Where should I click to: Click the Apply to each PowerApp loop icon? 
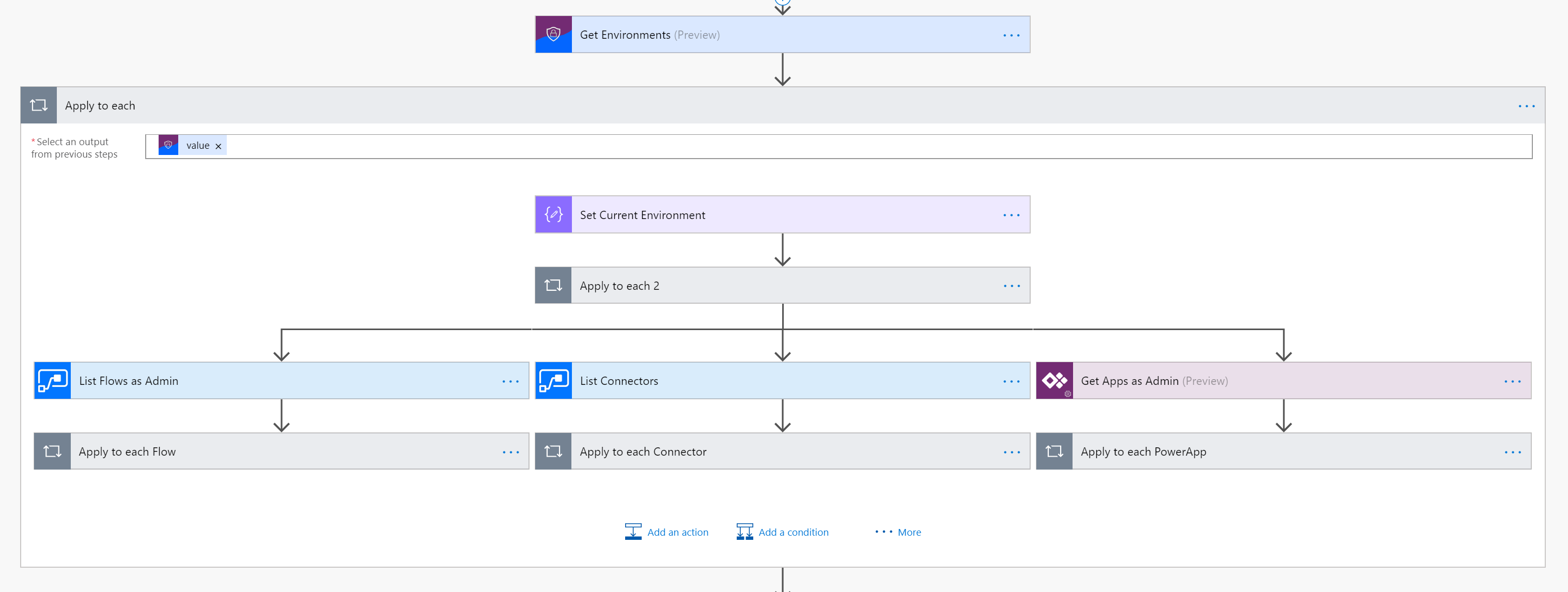pyautogui.click(x=1053, y=451)
